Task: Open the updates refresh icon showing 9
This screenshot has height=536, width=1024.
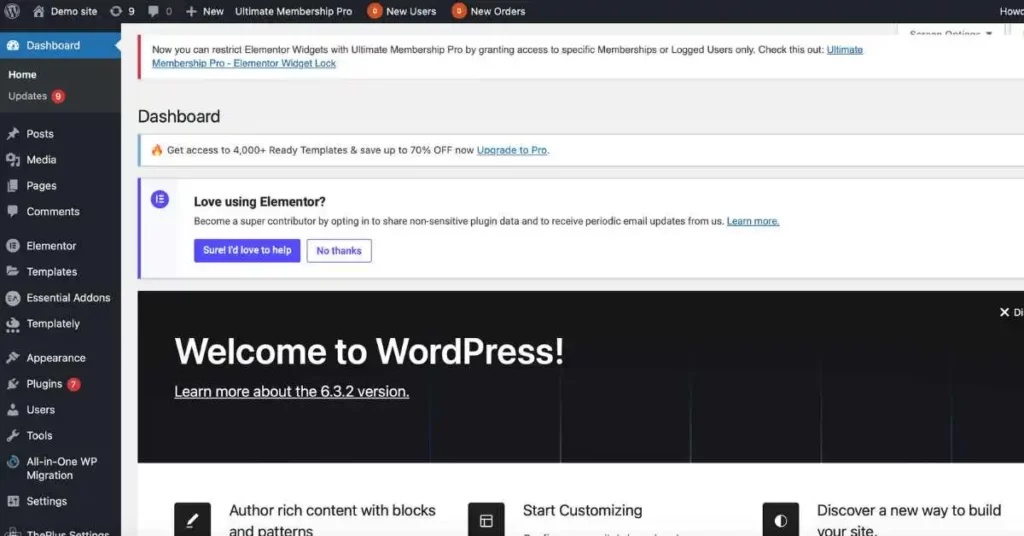Action: pyautogui.click(x=116, y=11)
